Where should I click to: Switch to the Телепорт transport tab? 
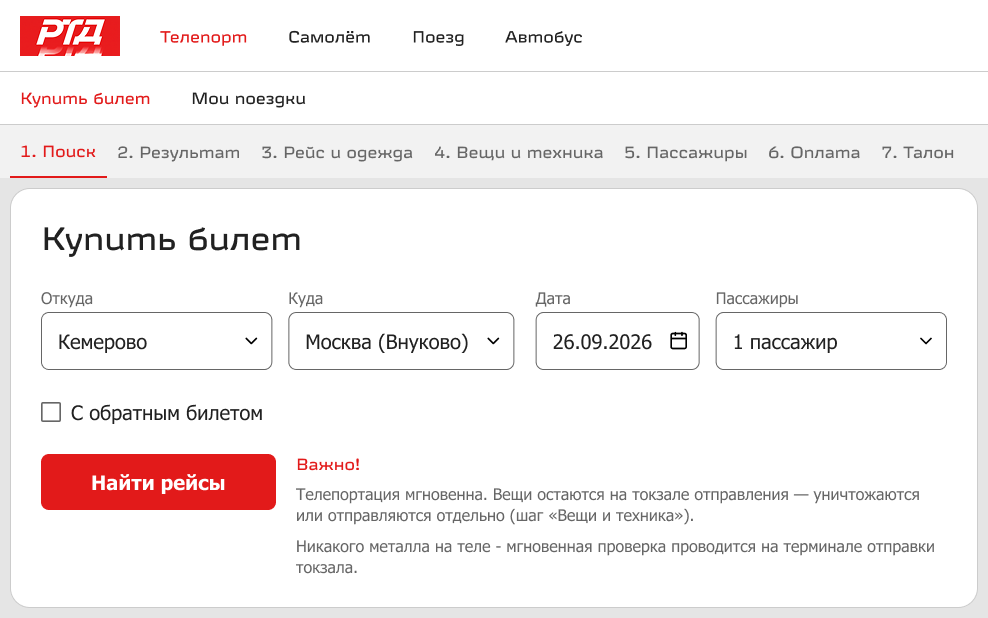click(x=204, y=37)
